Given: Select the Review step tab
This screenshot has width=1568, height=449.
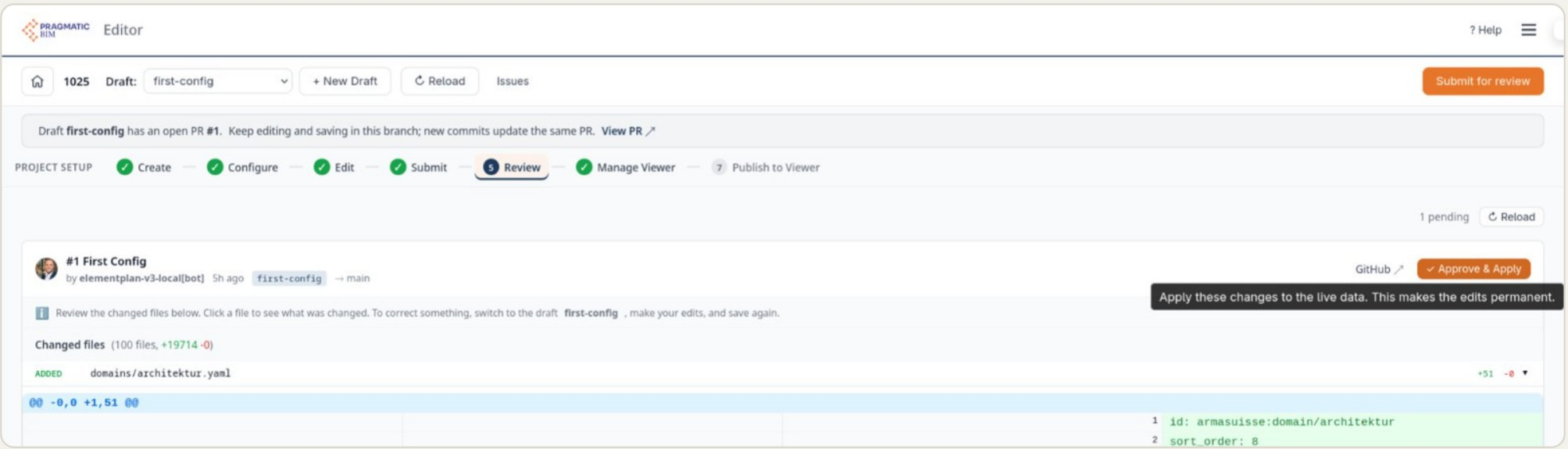Looking at the screenshot, I should coord(512,167).
